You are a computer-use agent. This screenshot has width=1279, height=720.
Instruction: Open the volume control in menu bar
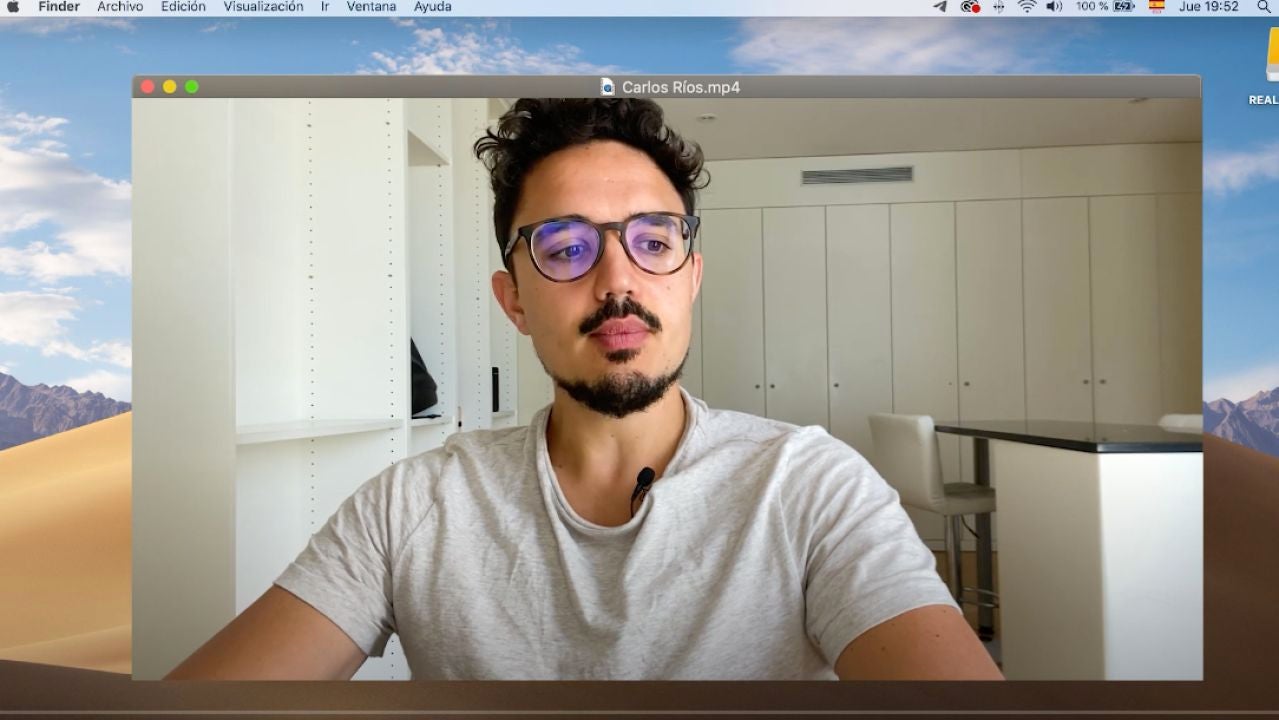1054,7
